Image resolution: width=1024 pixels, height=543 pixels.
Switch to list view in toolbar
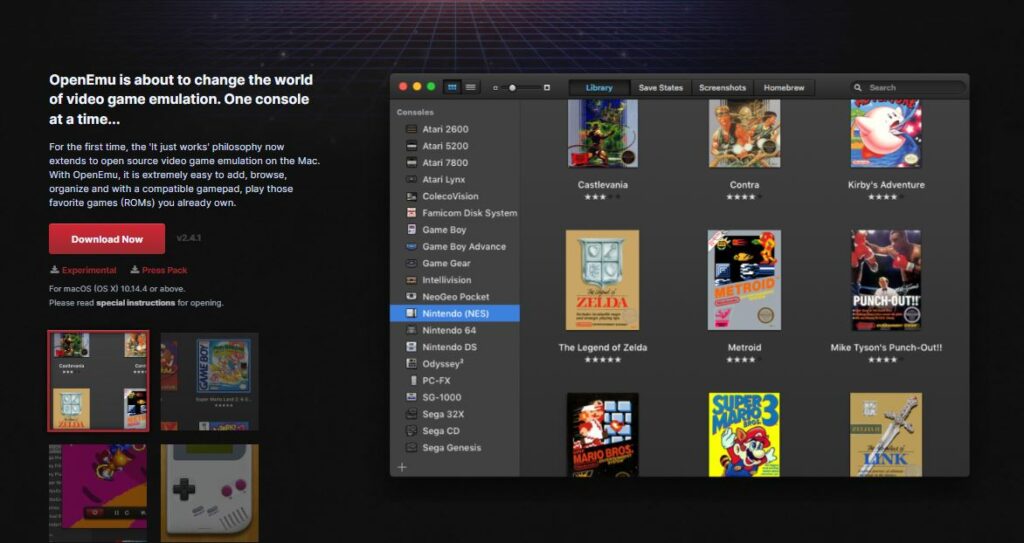coord(470,88)
